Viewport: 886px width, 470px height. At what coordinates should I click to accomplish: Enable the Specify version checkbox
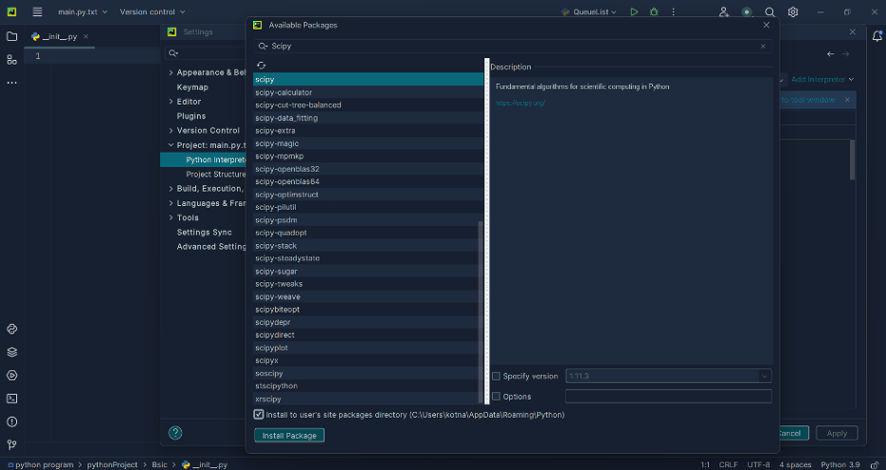[x=496, y=376]
